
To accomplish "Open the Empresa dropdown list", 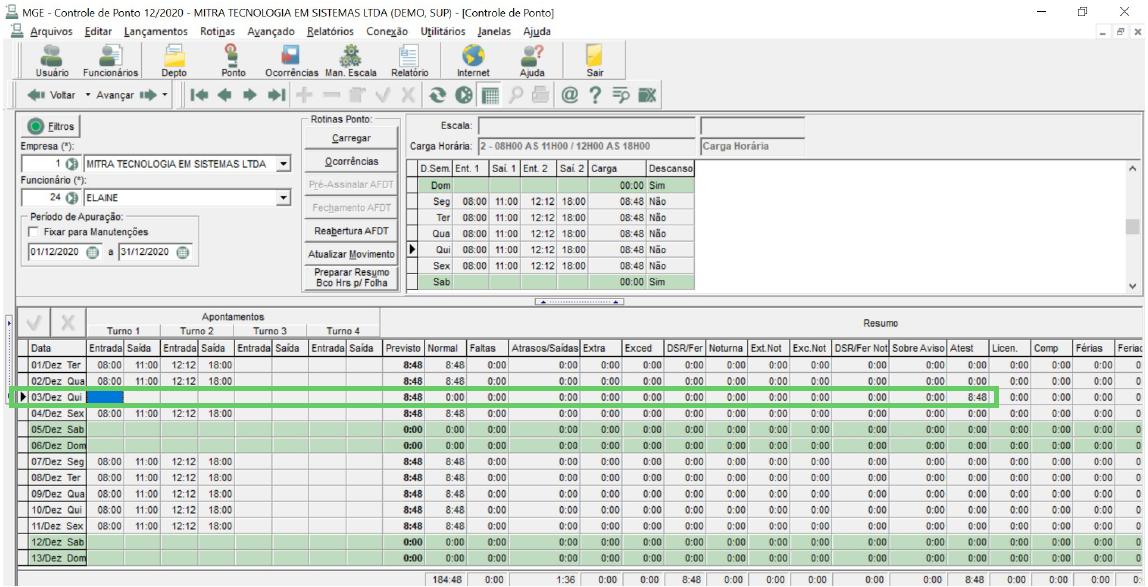I will click(x=283, y=163).
